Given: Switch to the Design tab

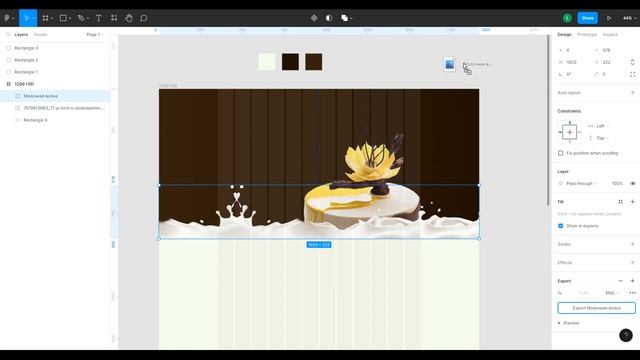Looking at the screenshot, I should tap(564, 35).
